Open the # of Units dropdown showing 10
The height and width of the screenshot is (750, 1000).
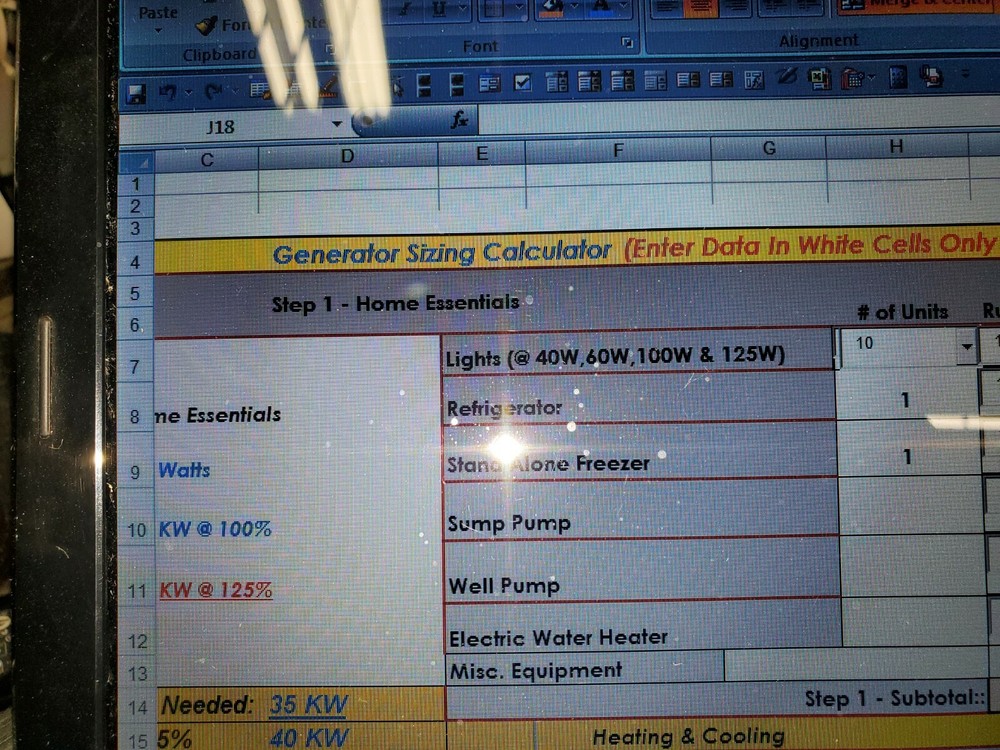pyautogui.click(x=967, y=347)
